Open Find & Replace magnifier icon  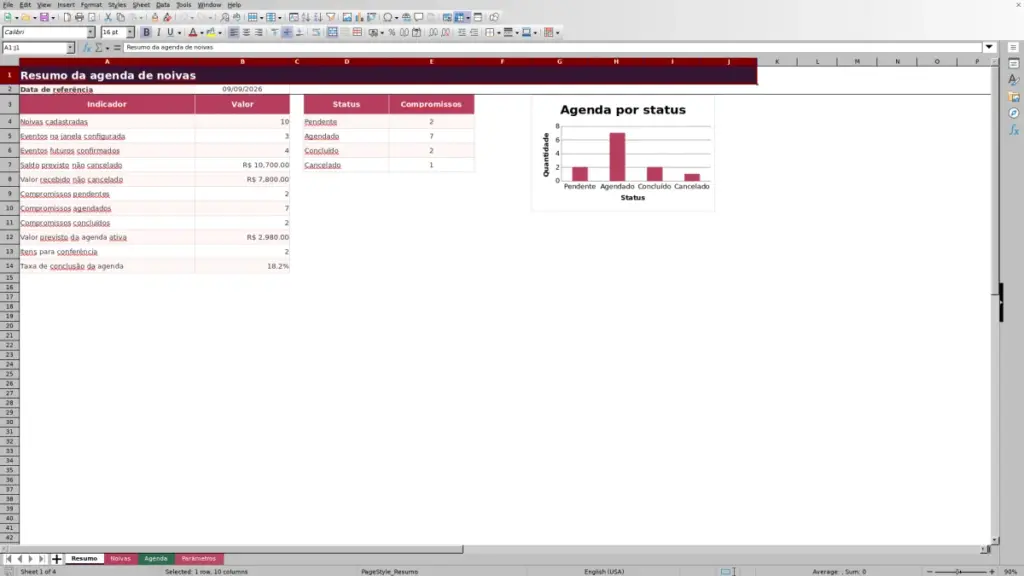(x=225, y=18)
